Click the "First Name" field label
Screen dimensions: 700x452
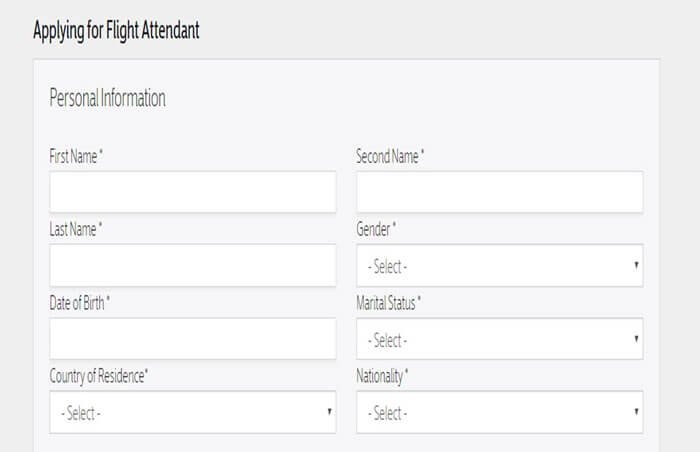point(76,157)
